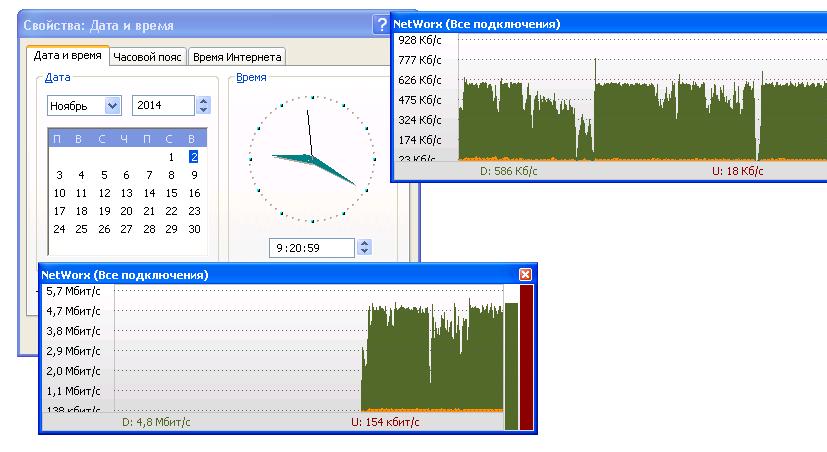Image resolution: width=827 pixels, height=452 pixels.
Task: Select day 9 in calendar
Action: click(194, 175)
